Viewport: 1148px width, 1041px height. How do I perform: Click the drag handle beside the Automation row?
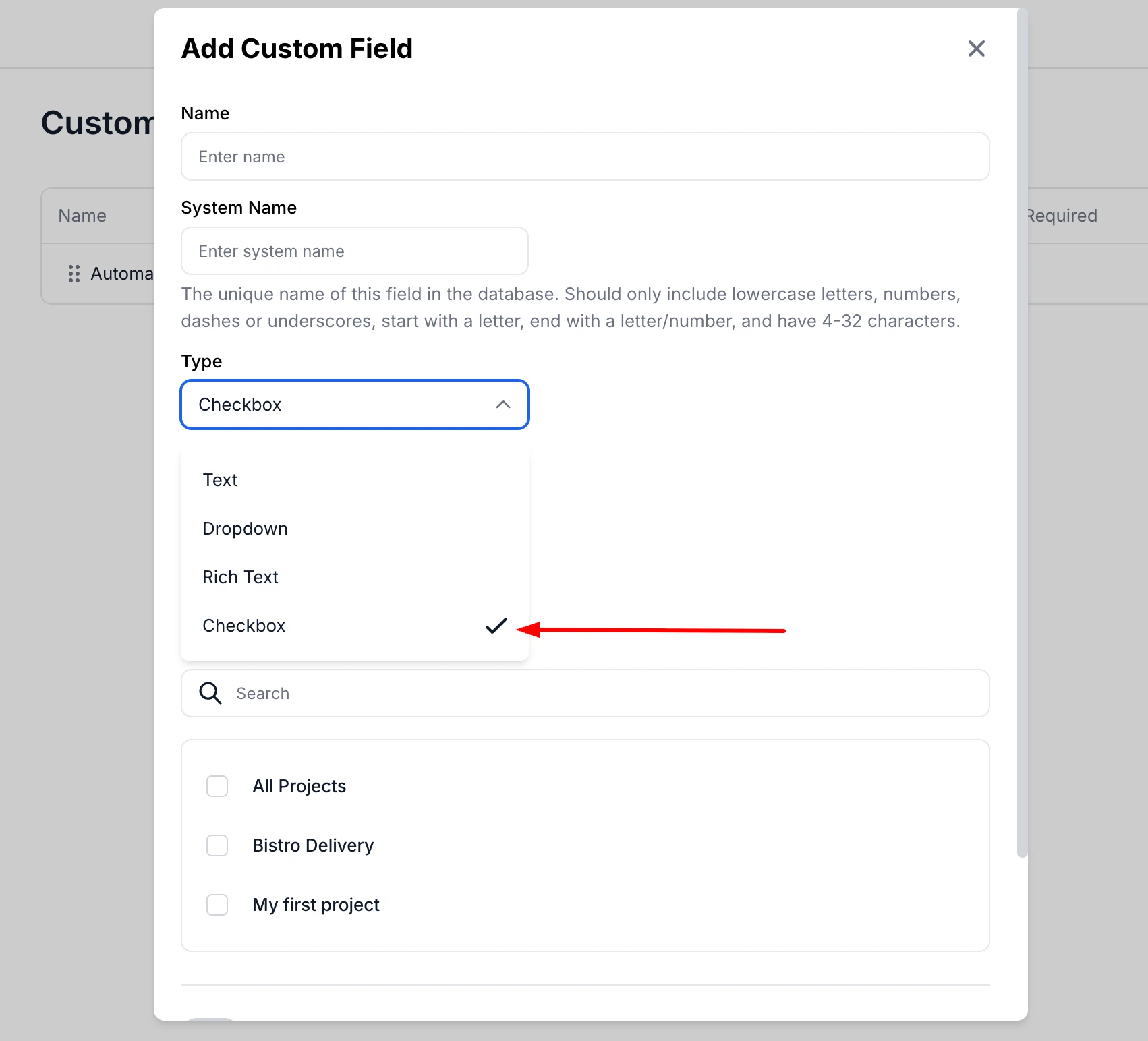(74, 274)
